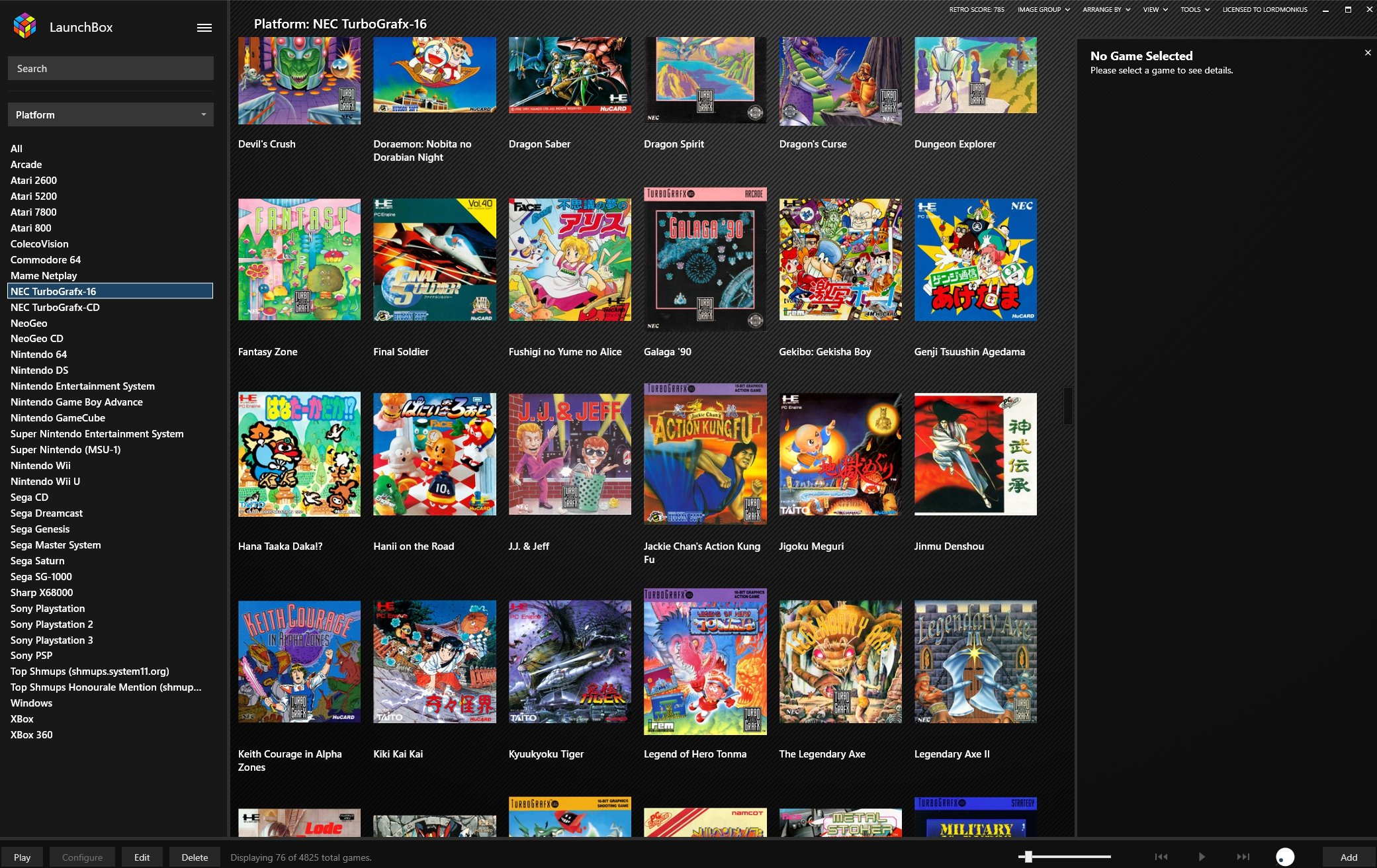Select the Galaga '90 box art
Image resolution: width=1377 pixels, height=868 pixels.
tap(705, 259)
